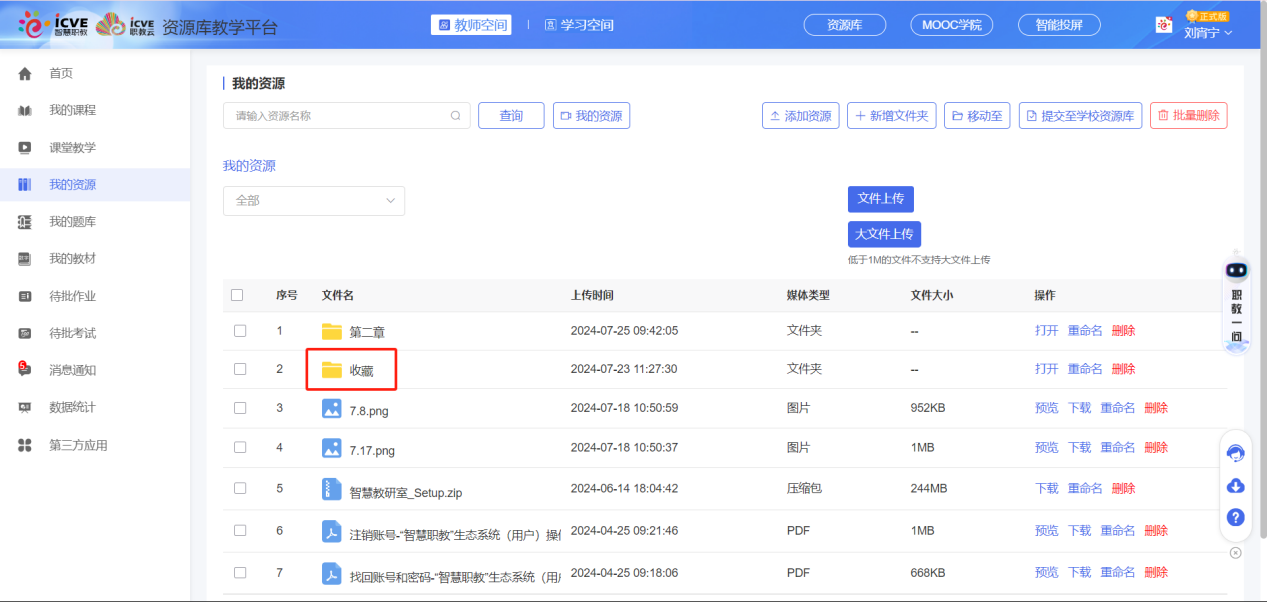Switch to the 学习空间 tab
Screen dimensions: 1267x602
pyautogui.click(x=582, y=24)
